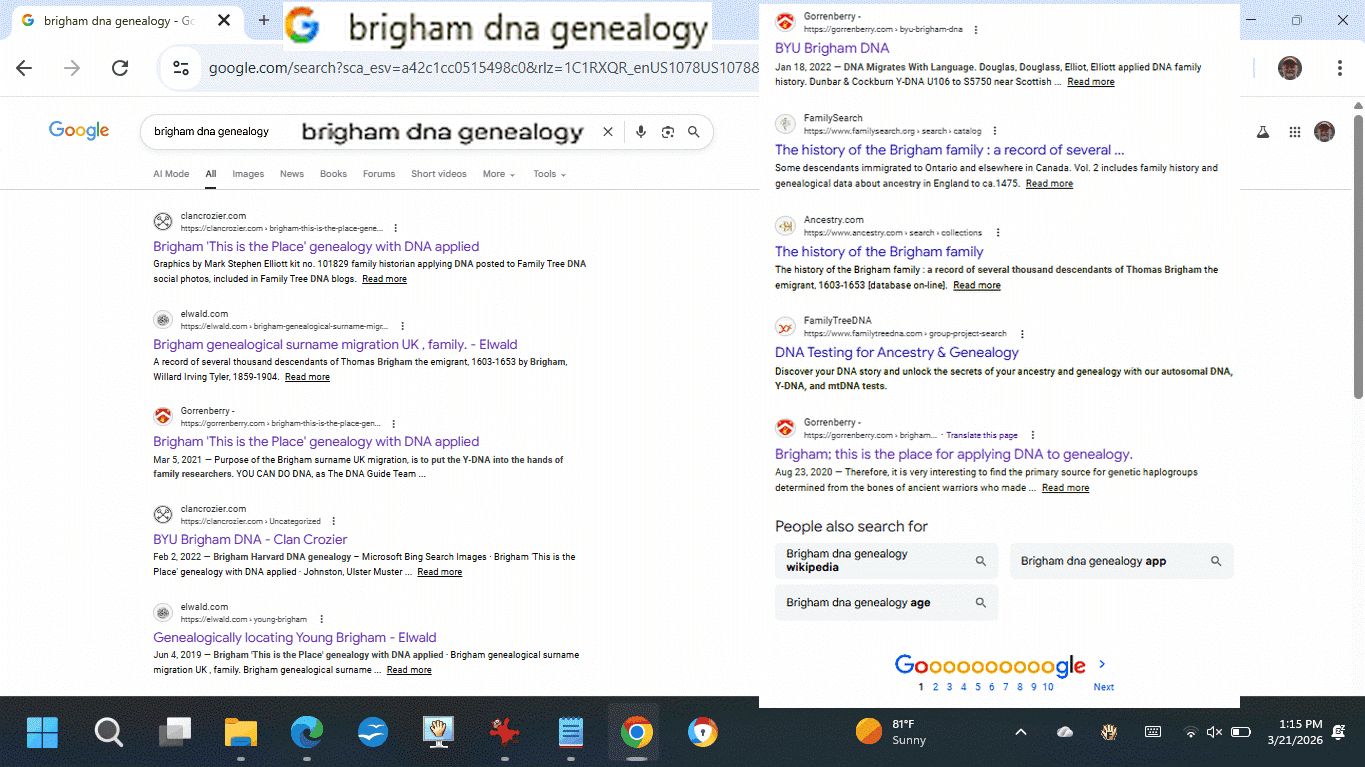This screenshot has height=767, width=1365.
Task: Click the magnifier search submit icon
Action: 694,132
